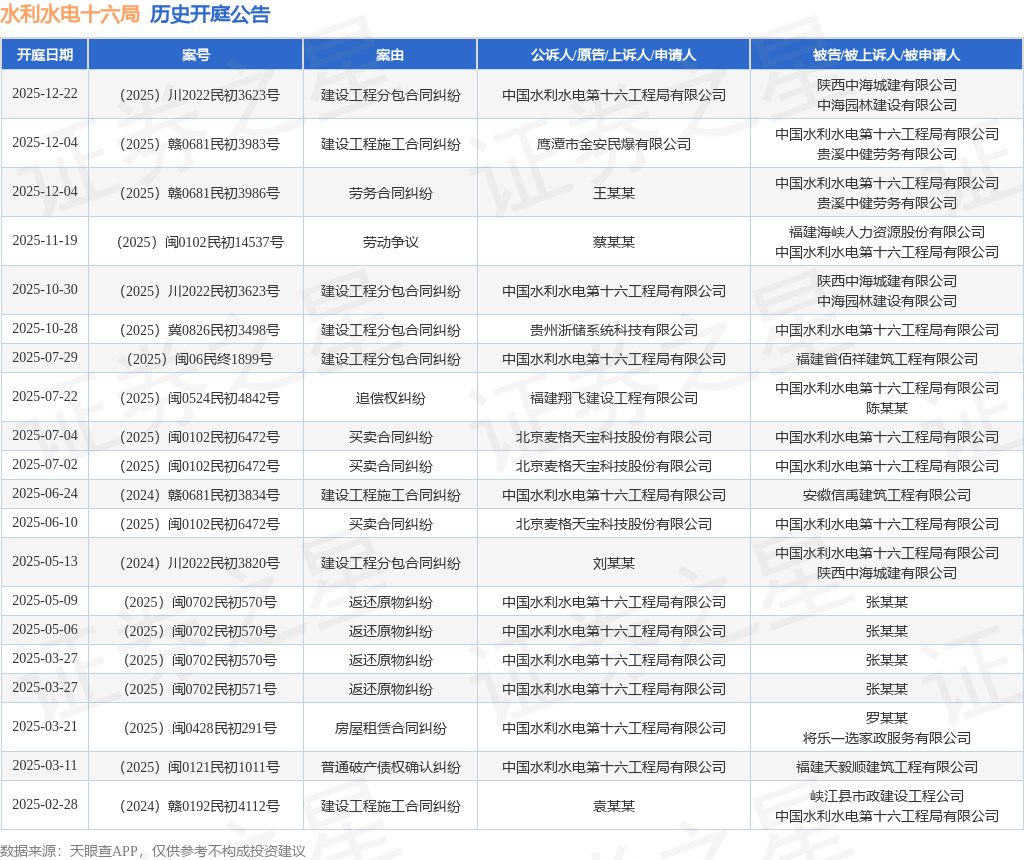1024x860 pixels.
Task: Select case number 赣0681民初3986号
Action: click(200, 193)
